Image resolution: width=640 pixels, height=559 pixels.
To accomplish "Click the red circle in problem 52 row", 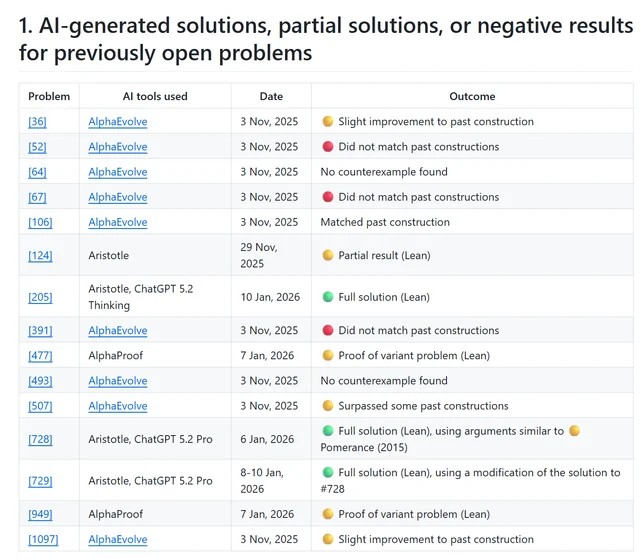I will (x=327, y=147).
